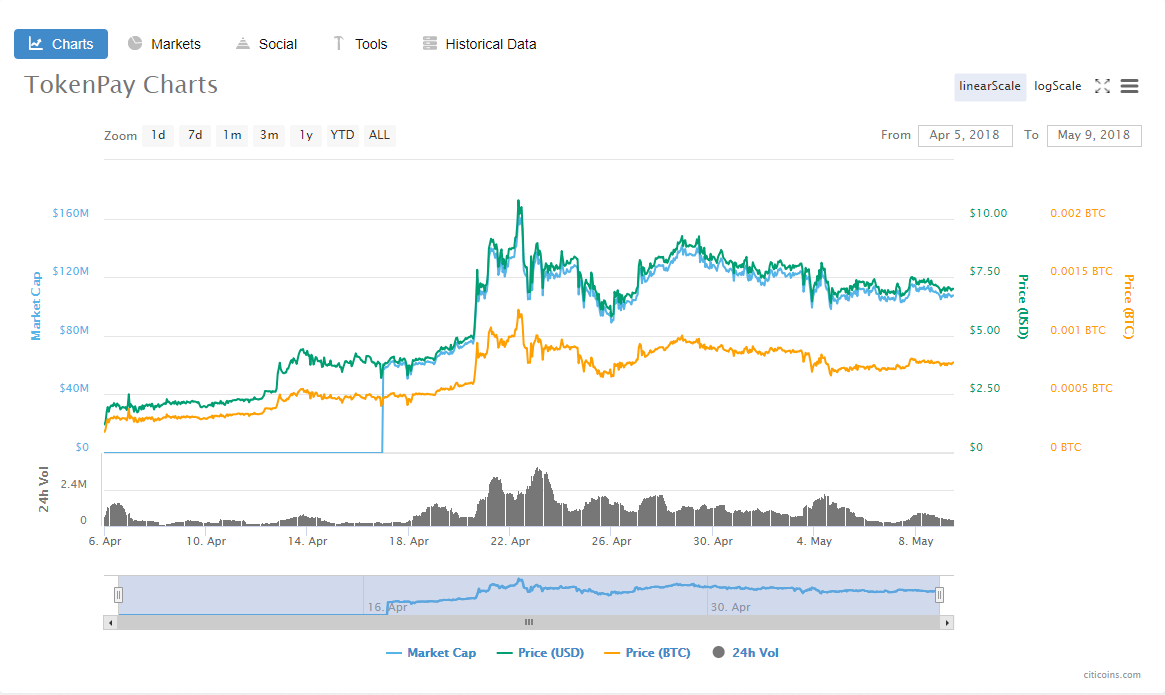Set zoom to YTD
The width and height of the screenshot is (1165, 695).
click(x=343, y=135)
